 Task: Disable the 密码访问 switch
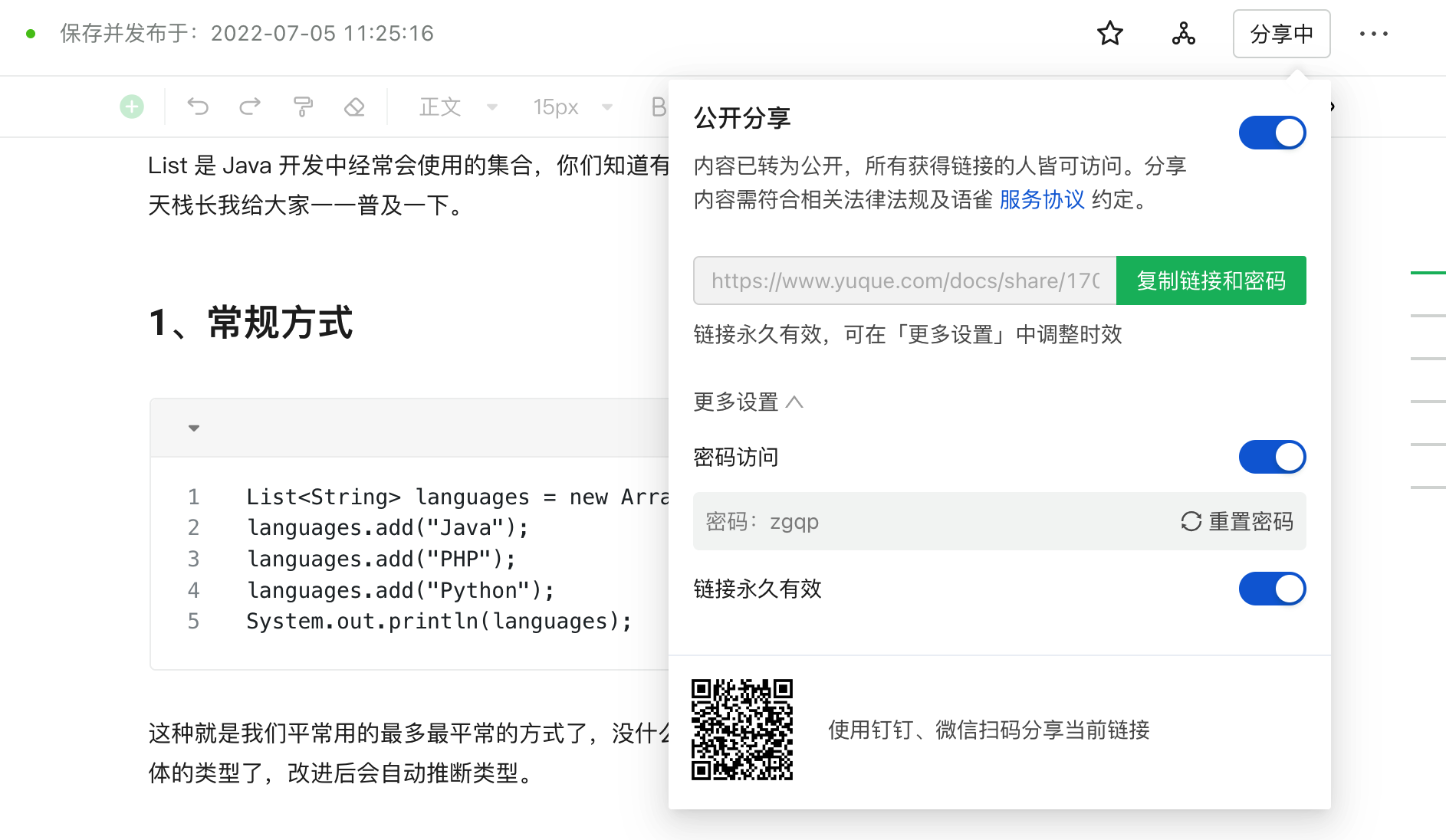point(1272,457)
